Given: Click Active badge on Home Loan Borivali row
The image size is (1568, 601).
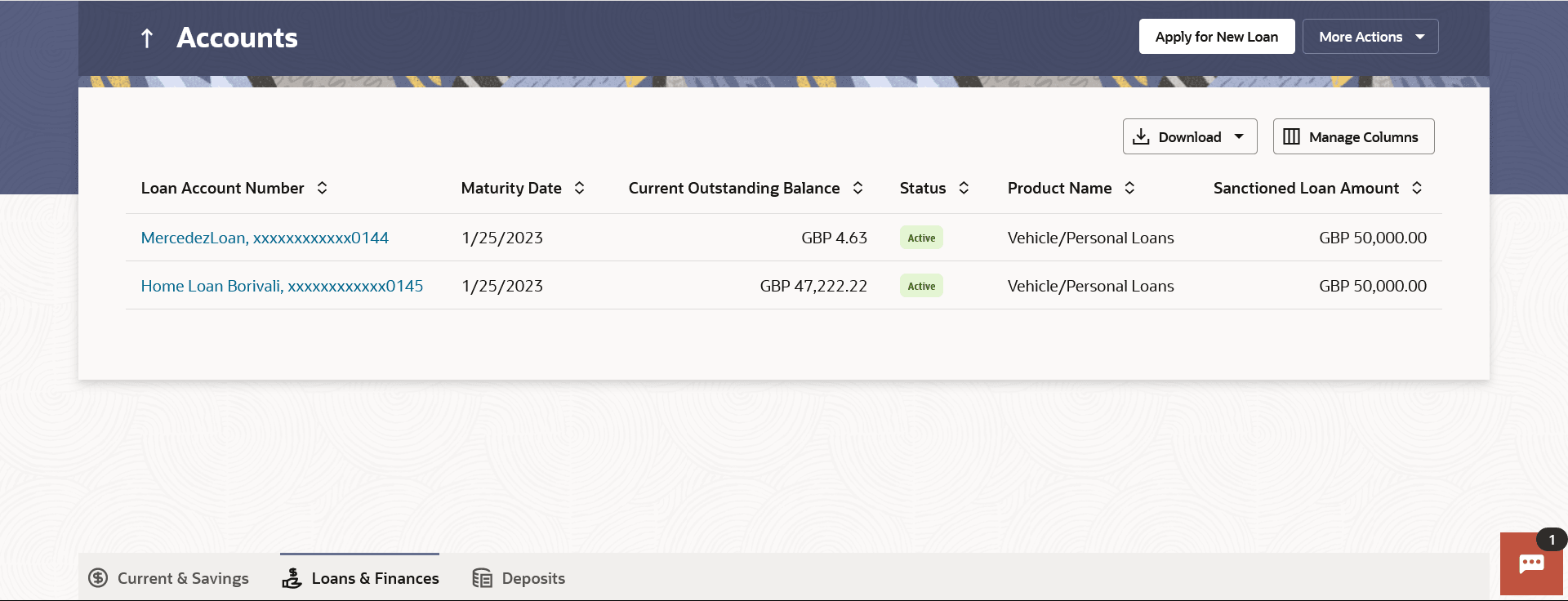Looking at the screenshot, I should [x=921, y=286].
